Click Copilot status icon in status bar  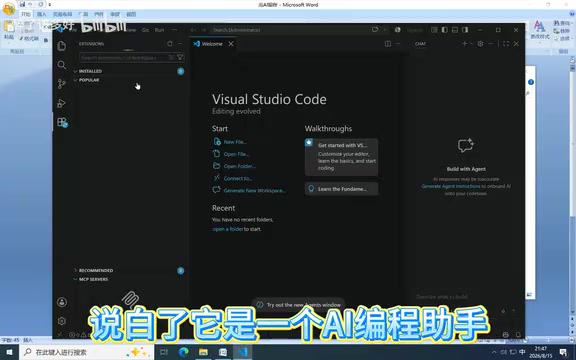pyautogui.click(x=506, y=335)
